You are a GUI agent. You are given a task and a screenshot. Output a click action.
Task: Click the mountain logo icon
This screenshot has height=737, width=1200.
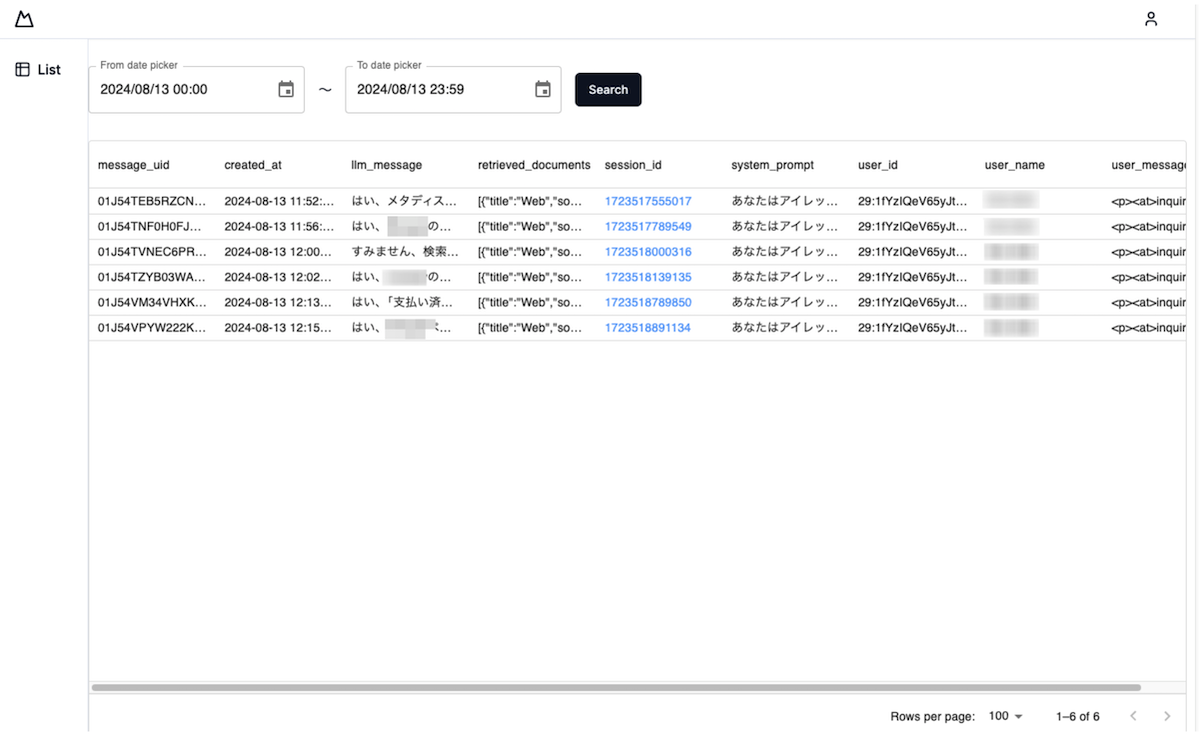24,19
